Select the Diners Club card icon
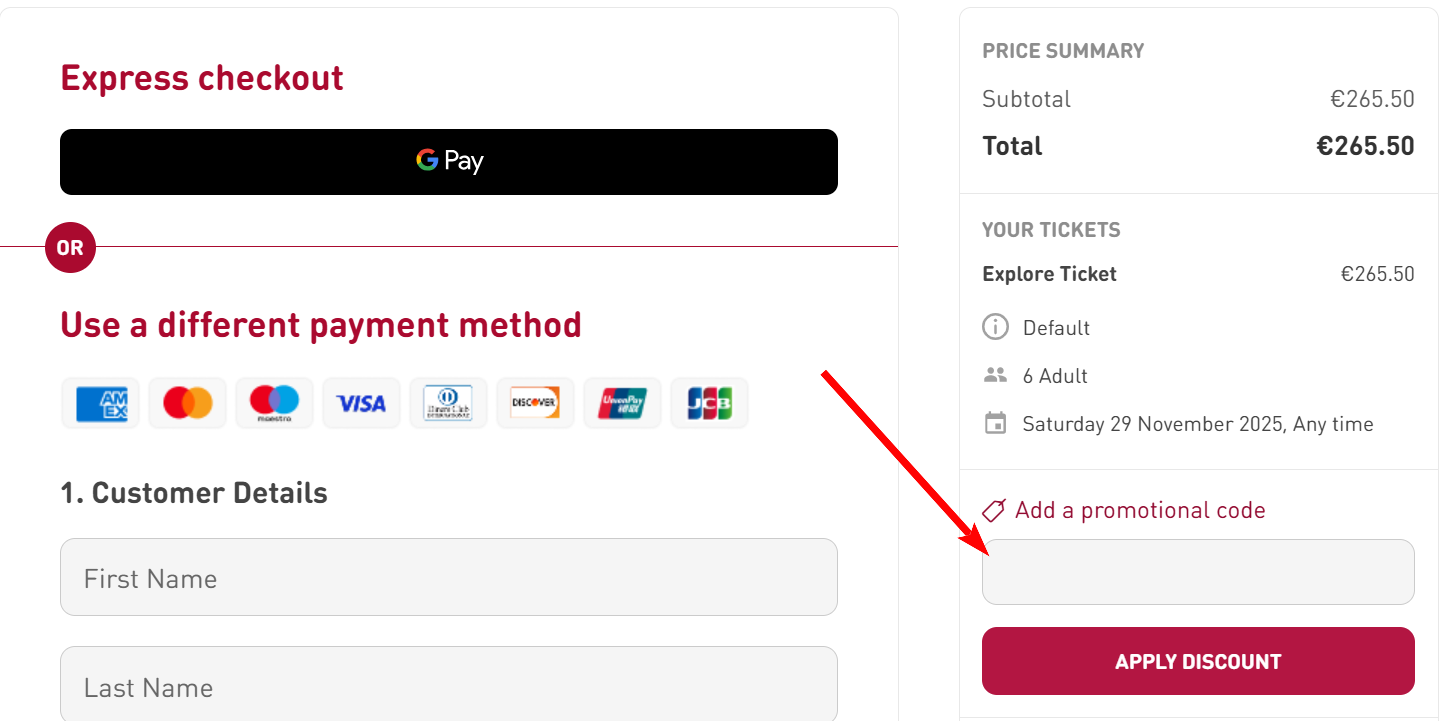The height and width of the screenshot is (721, 1440). click(448, 402)
